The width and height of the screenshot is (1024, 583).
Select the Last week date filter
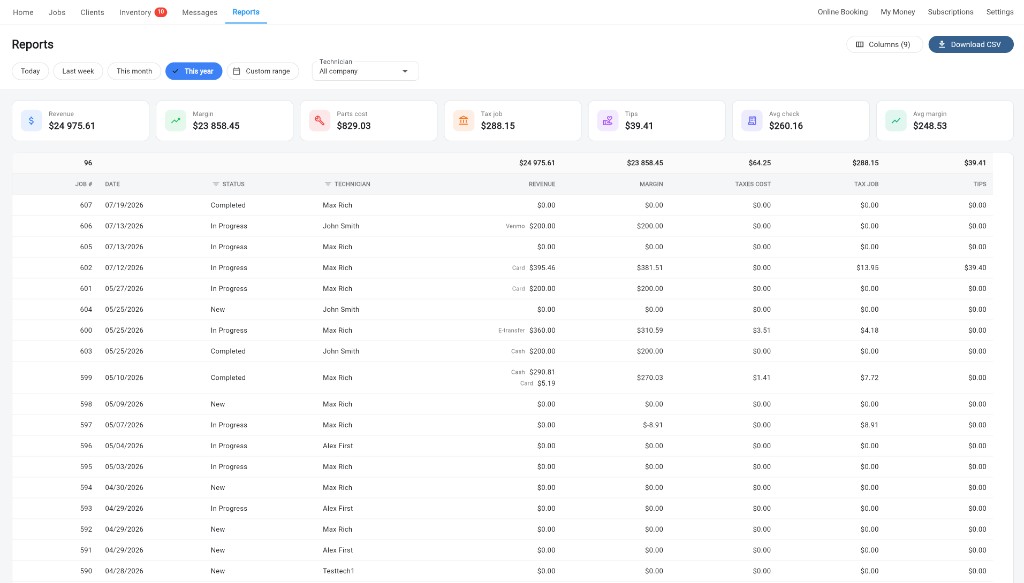pyautogui.click(x=78, y=71)
